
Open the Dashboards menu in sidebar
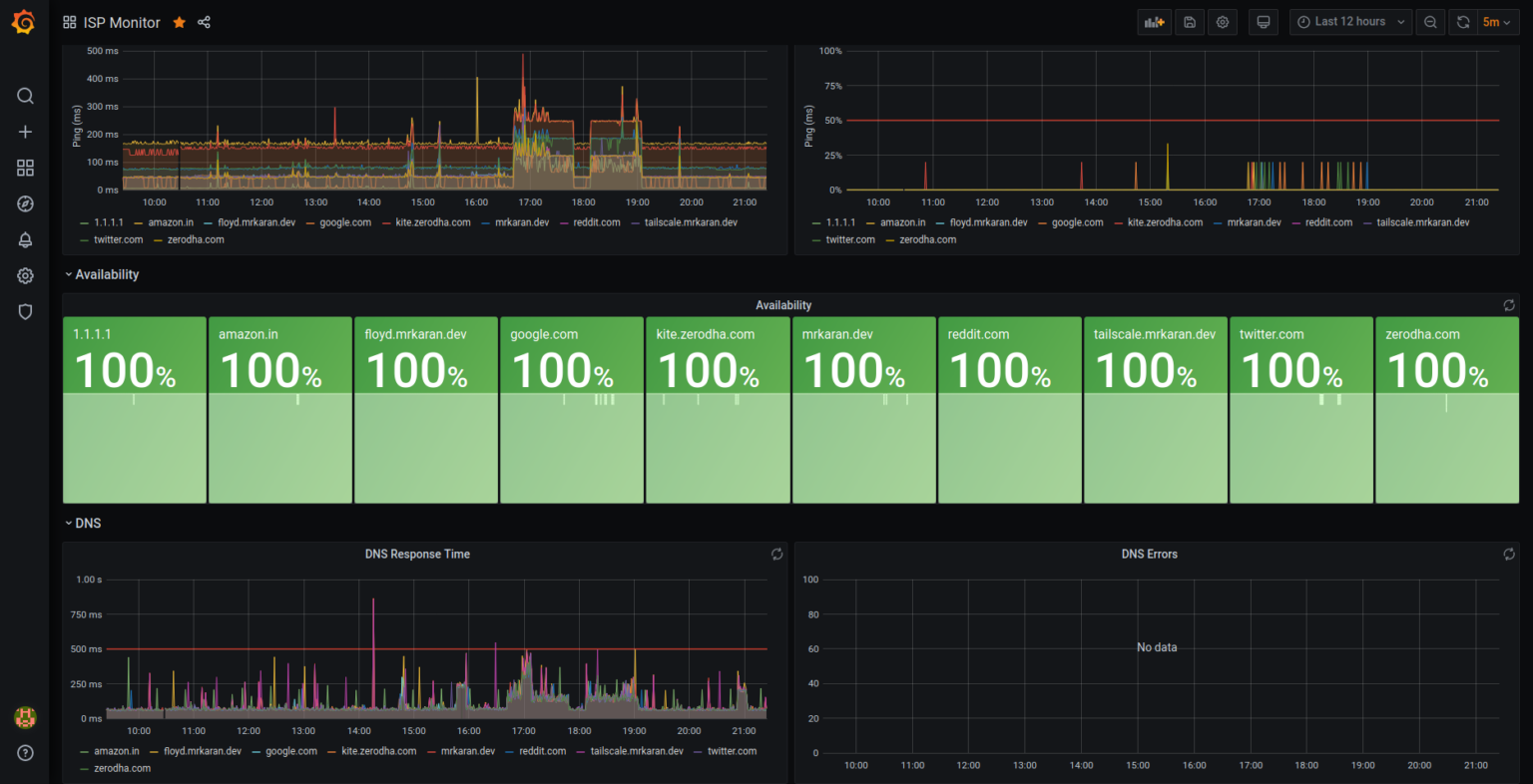point(25,168)
